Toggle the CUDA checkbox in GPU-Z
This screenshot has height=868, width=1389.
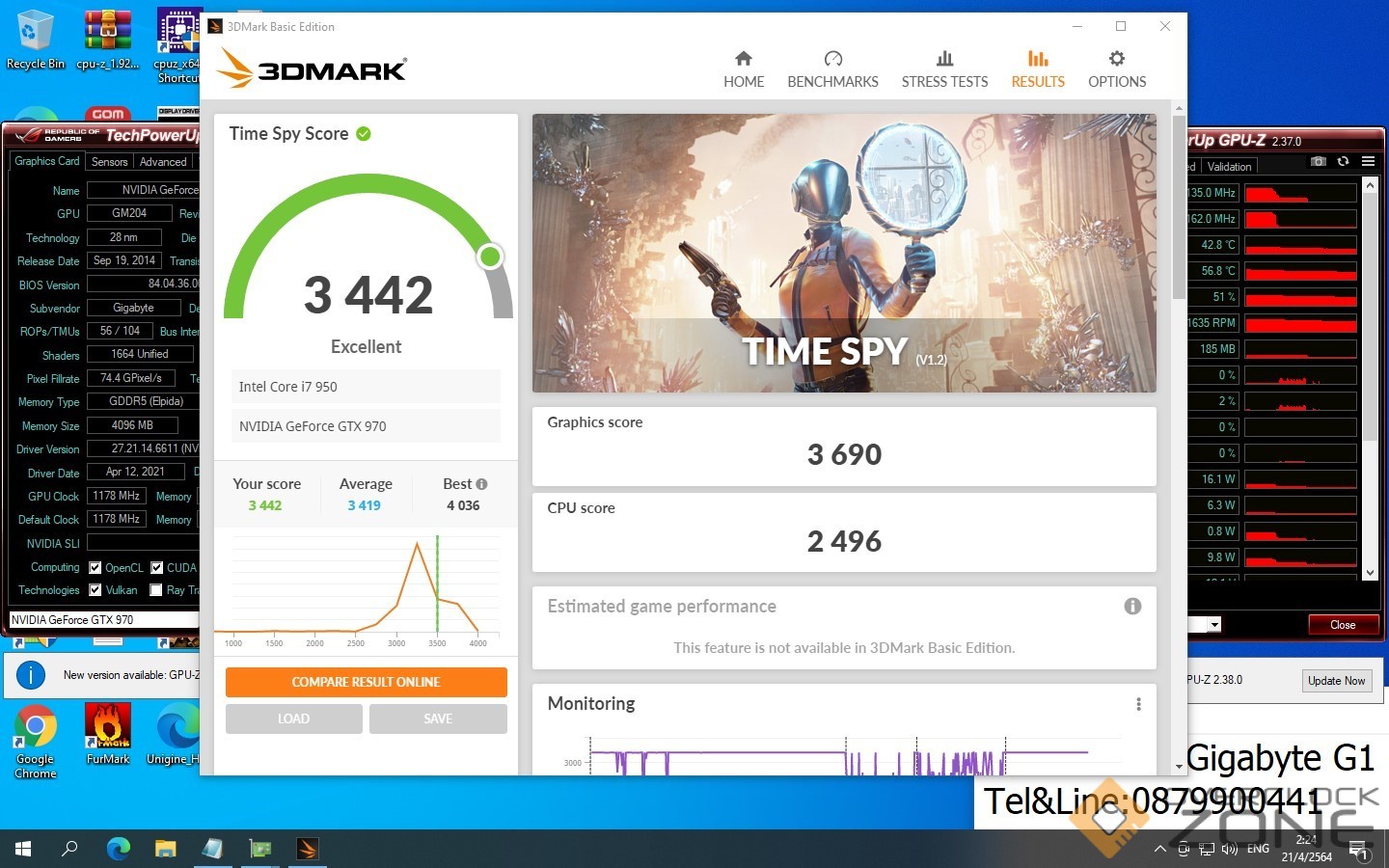[157, 568]
